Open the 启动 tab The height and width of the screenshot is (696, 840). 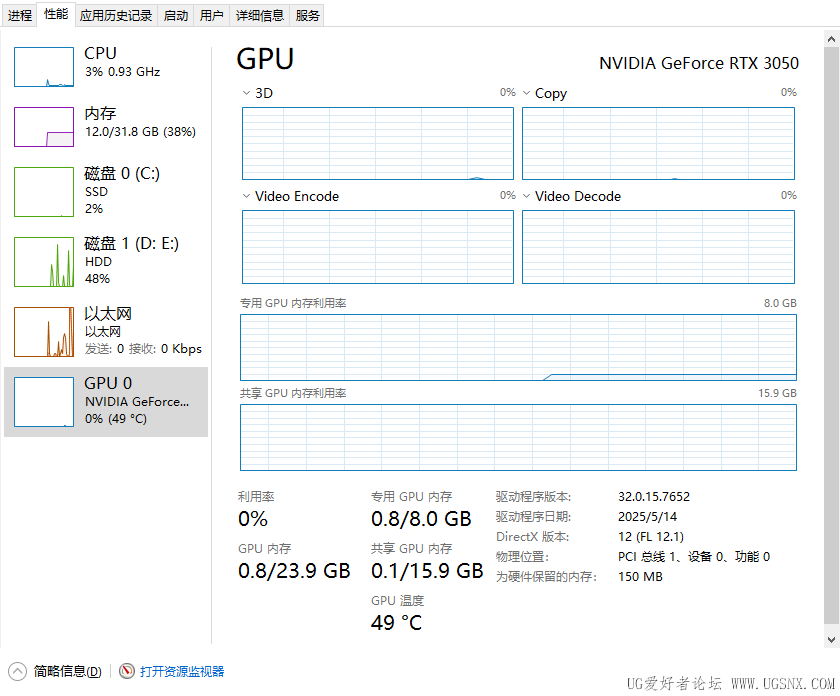point(175,15)
